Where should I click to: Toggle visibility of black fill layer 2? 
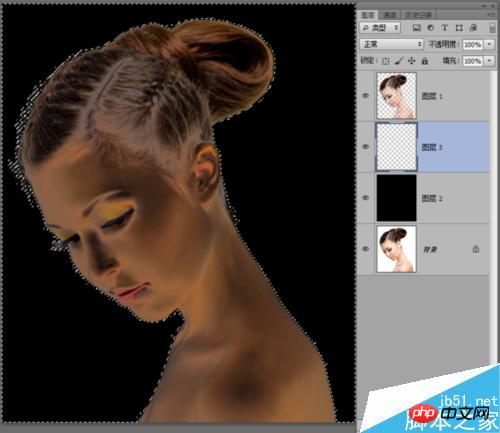[x=366, y=198]
